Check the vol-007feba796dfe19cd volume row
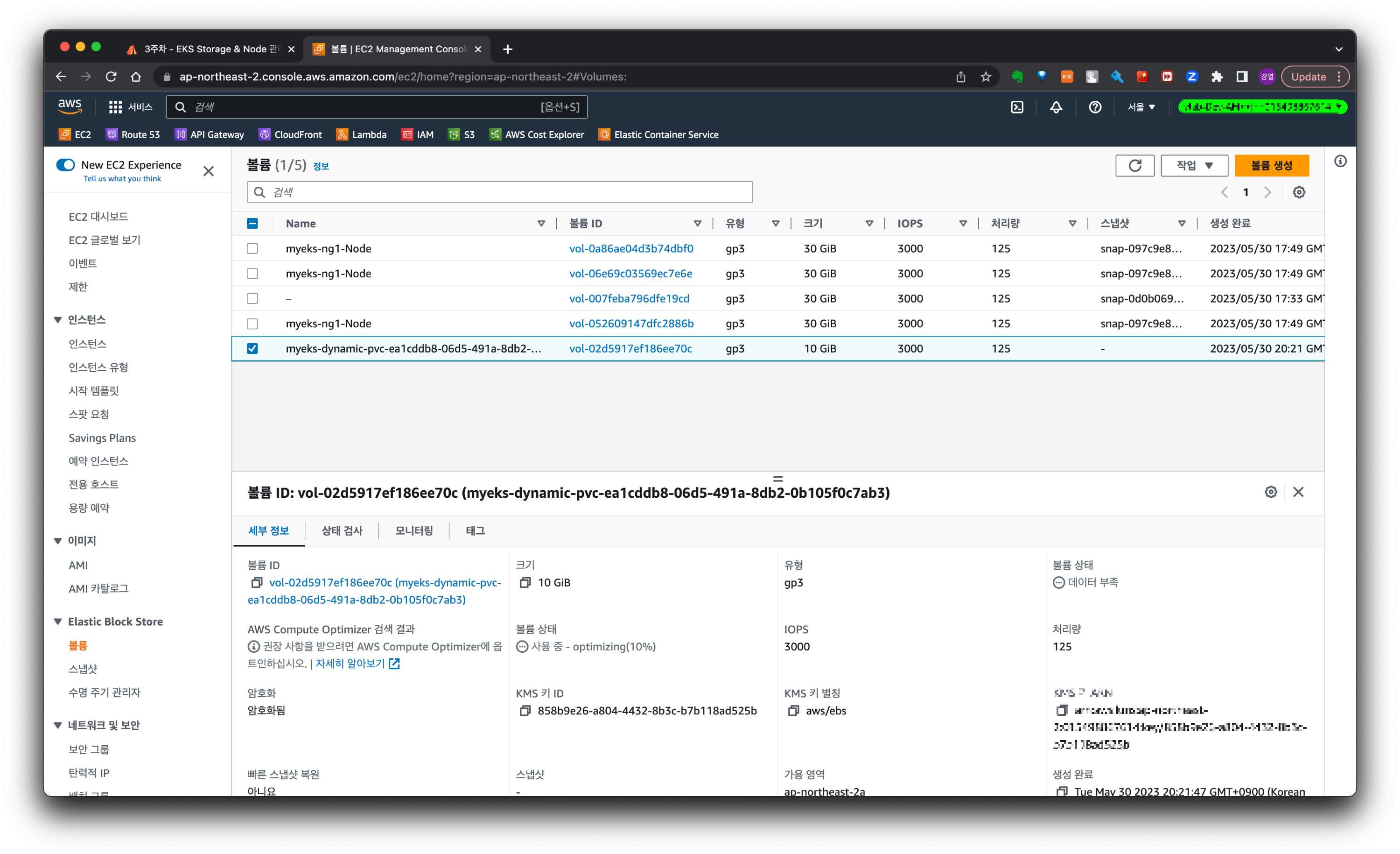1400x854 pixels. point(252,298)
